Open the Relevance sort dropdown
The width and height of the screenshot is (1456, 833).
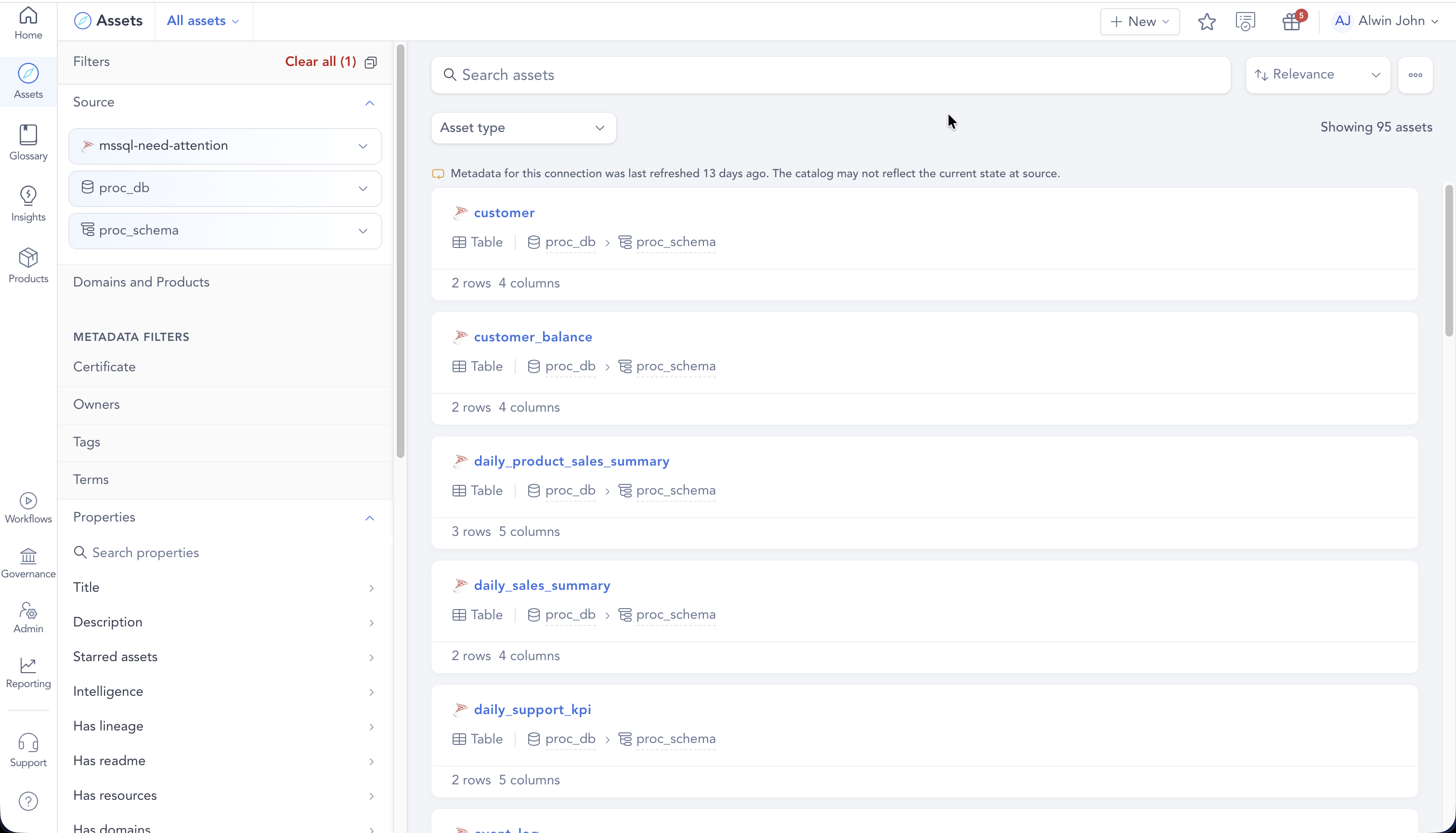pyautogui.click(x=1317, y=75)
